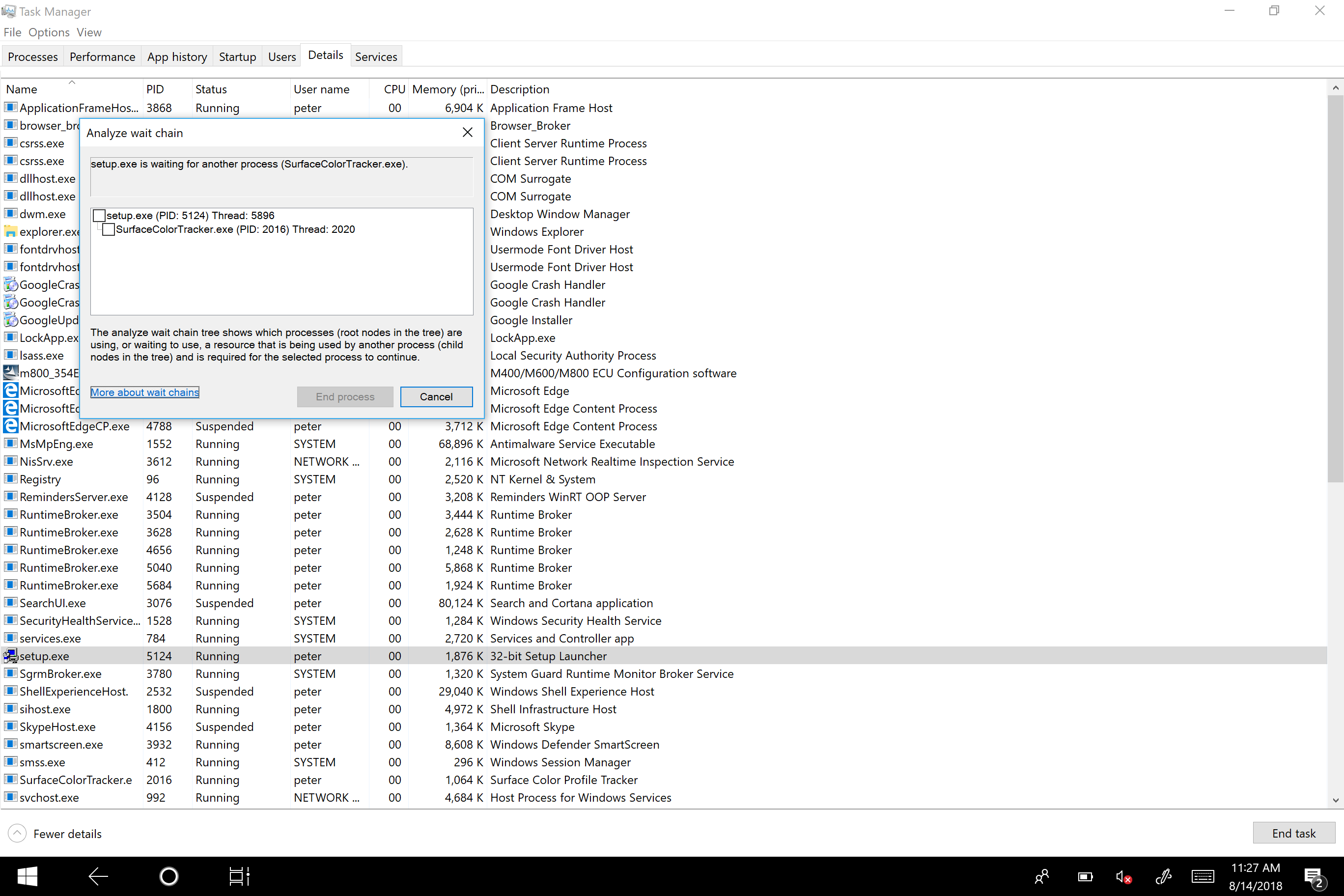Open the File menu

[12, 32]
